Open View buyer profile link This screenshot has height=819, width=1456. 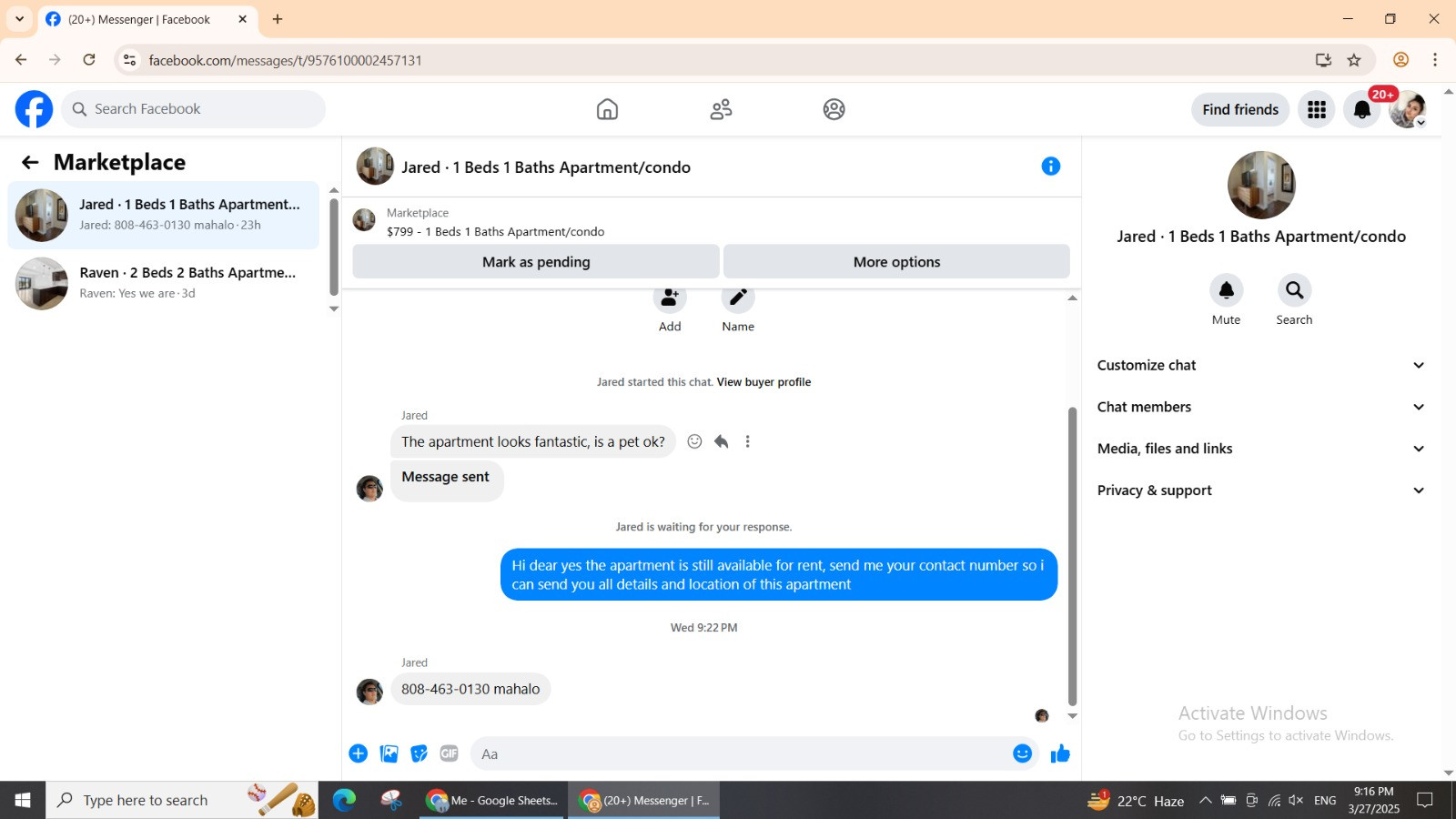[763, 382]
